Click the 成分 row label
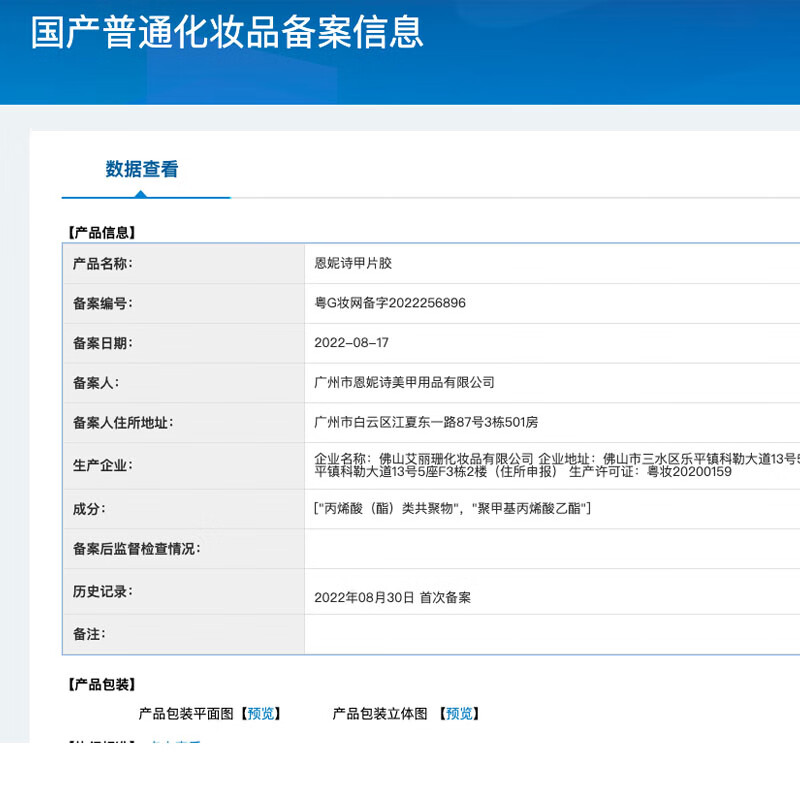Image resolution: width=800 pixels, height=800 pixels. point(89,509)
